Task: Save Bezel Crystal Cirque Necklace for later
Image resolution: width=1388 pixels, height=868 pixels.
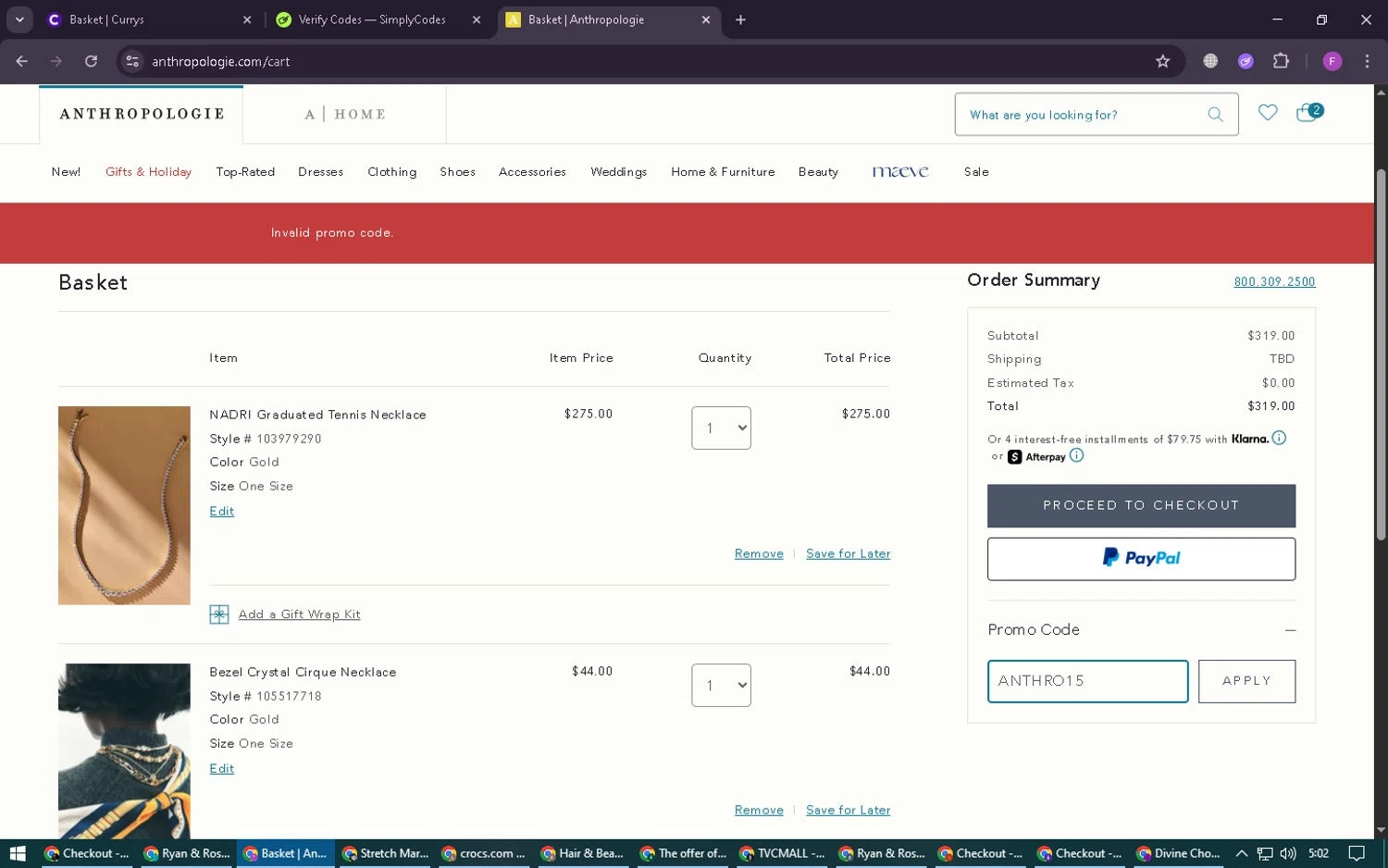Action: click(848, 810)
